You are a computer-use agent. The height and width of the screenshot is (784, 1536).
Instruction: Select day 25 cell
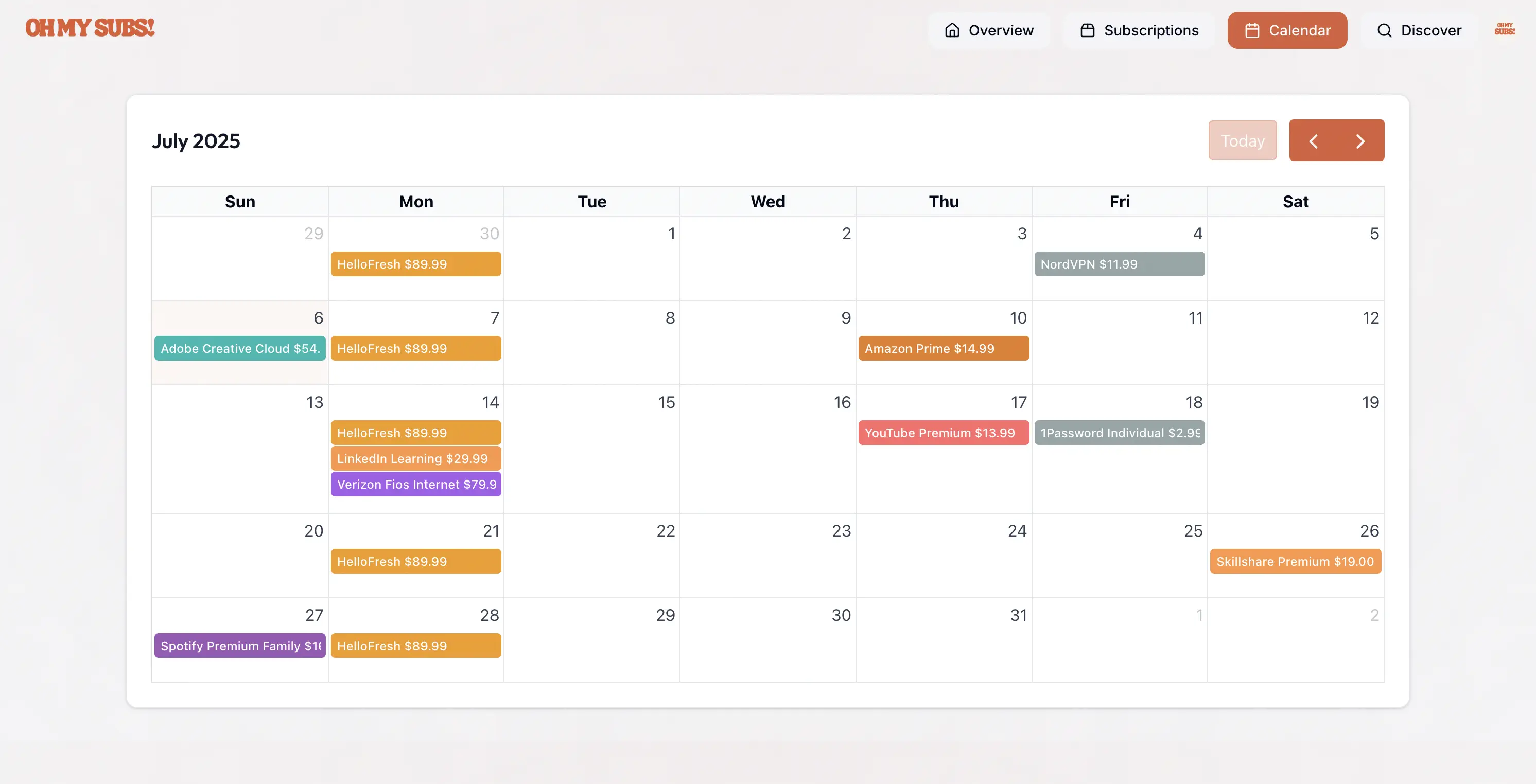pyautogui.click(x=1119, y=556)
